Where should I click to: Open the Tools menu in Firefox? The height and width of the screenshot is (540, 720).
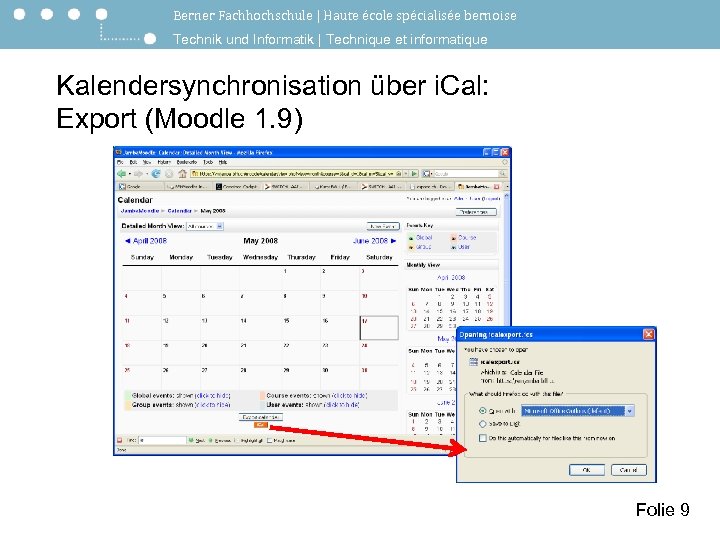208,162
